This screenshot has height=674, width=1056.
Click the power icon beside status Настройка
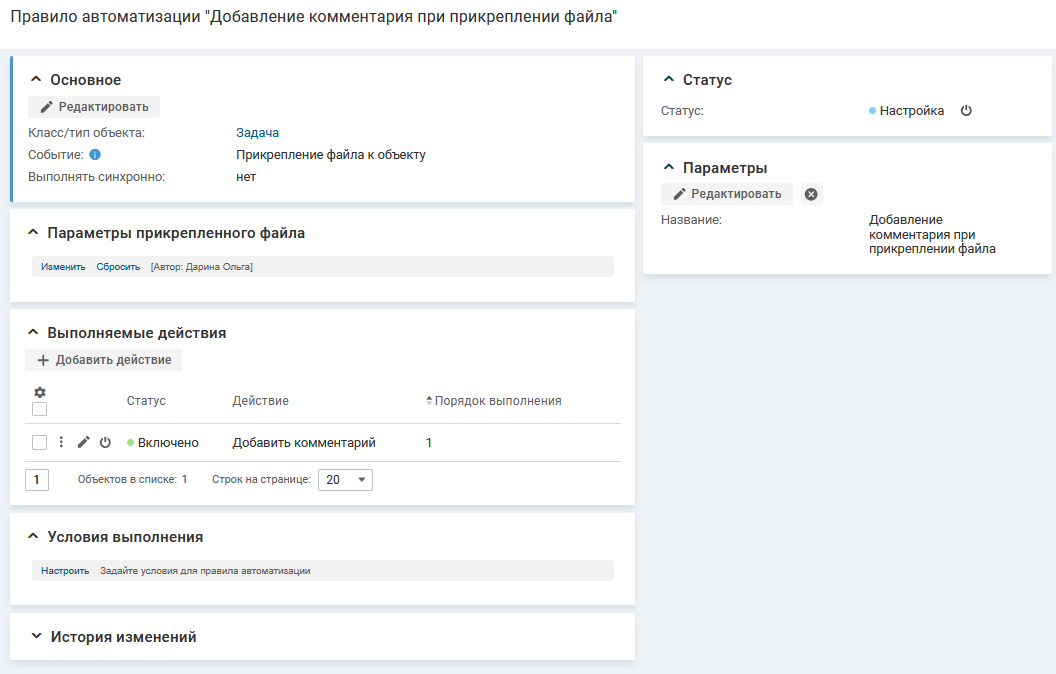coord(966,111)
